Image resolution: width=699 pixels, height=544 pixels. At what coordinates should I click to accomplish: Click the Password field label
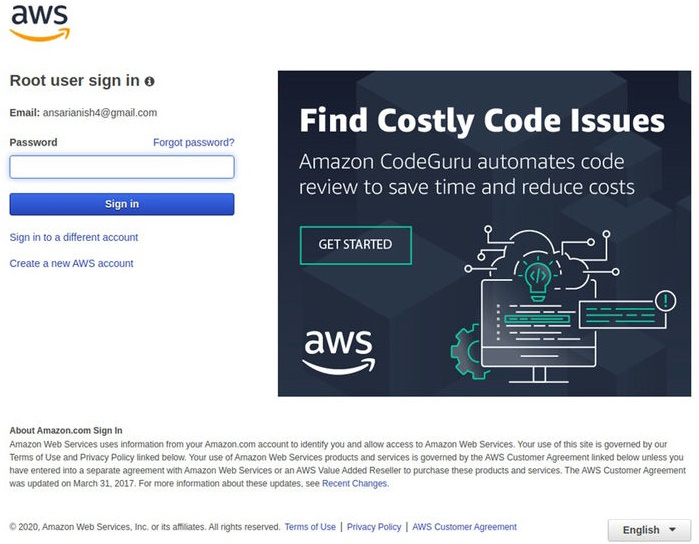(x=33, y=142)
